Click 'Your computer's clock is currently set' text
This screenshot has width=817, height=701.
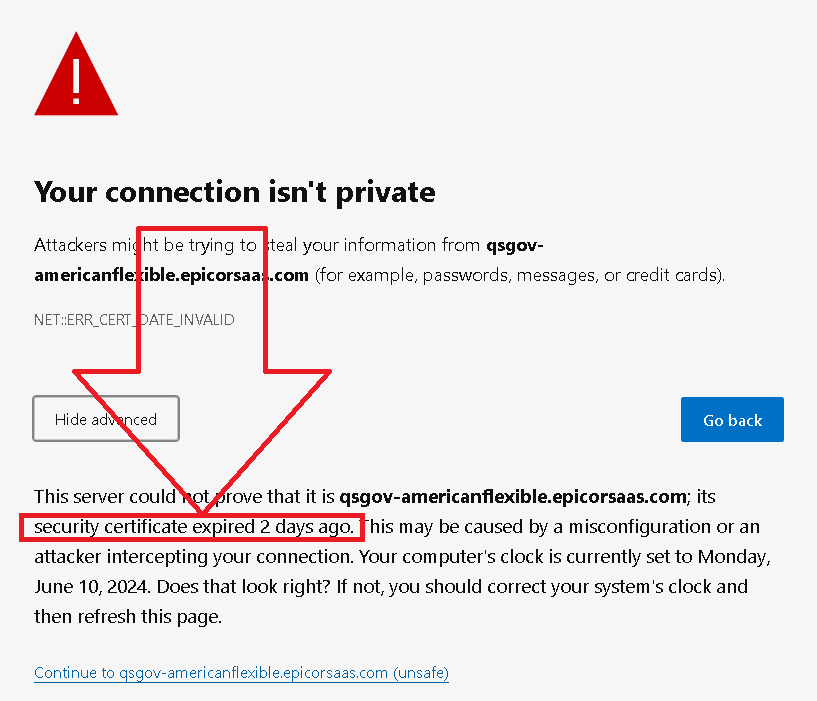525,557
